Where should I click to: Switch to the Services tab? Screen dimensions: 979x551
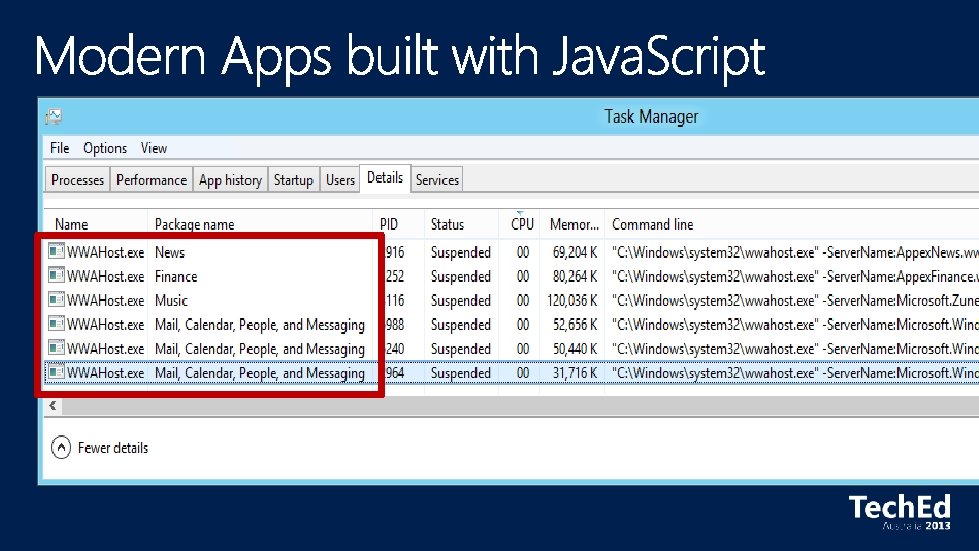[x=437, y=180]
